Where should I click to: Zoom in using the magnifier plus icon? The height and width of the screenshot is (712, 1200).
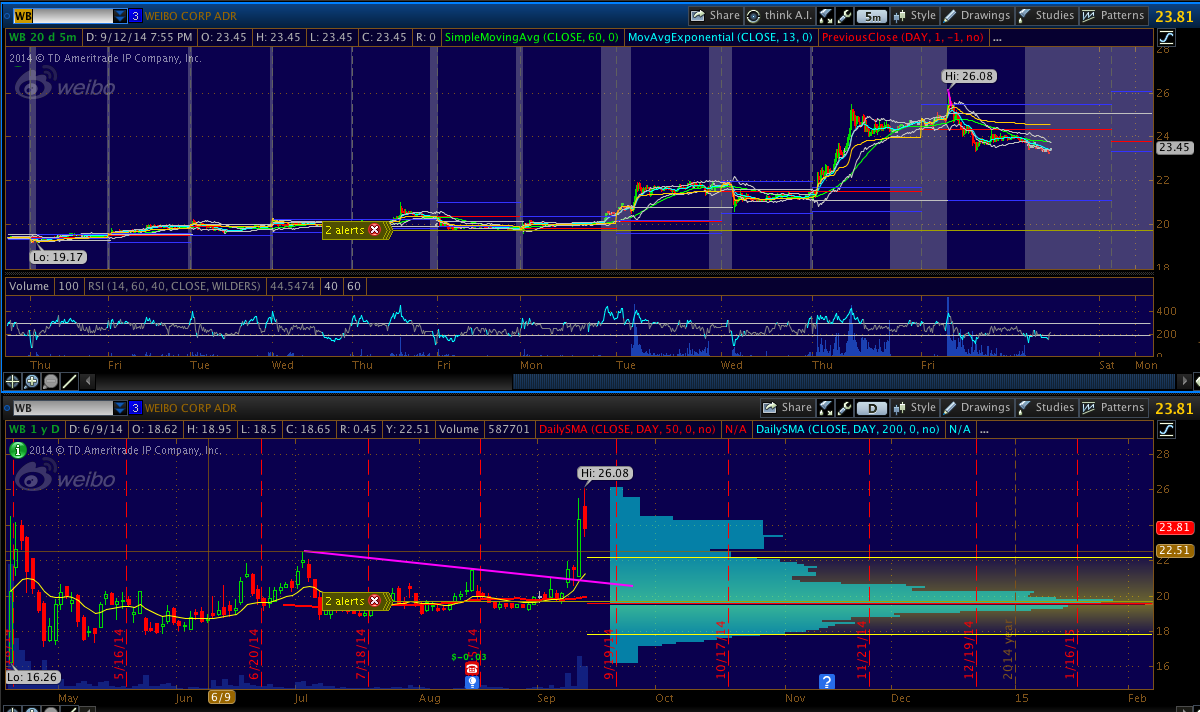(32, 381)
